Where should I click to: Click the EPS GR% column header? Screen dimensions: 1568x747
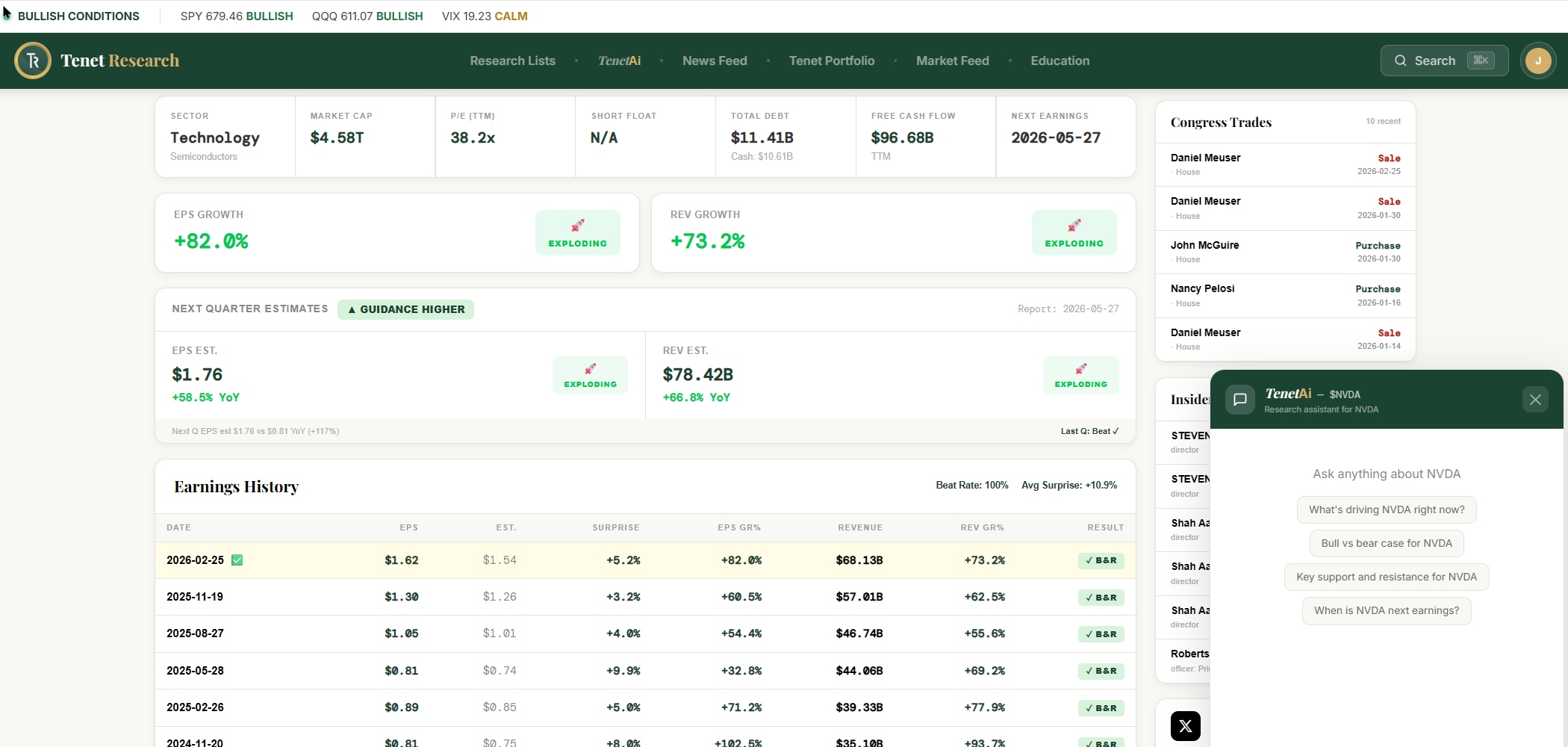tap(739, 527)
